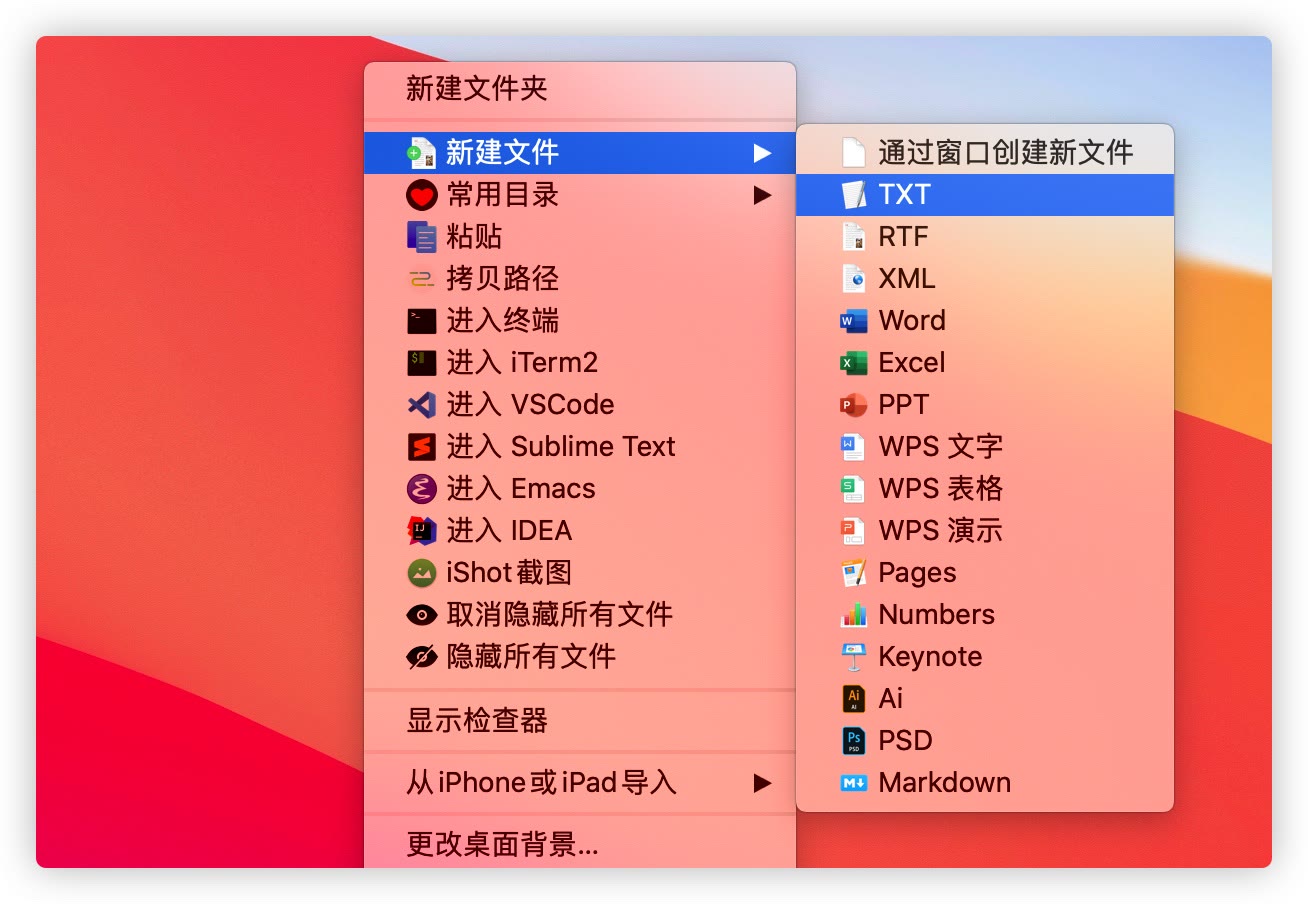This screenshot has width=1308, height=904.
Task: Click the WPS 表格 green spreadsheet icon
Action: 853,489
